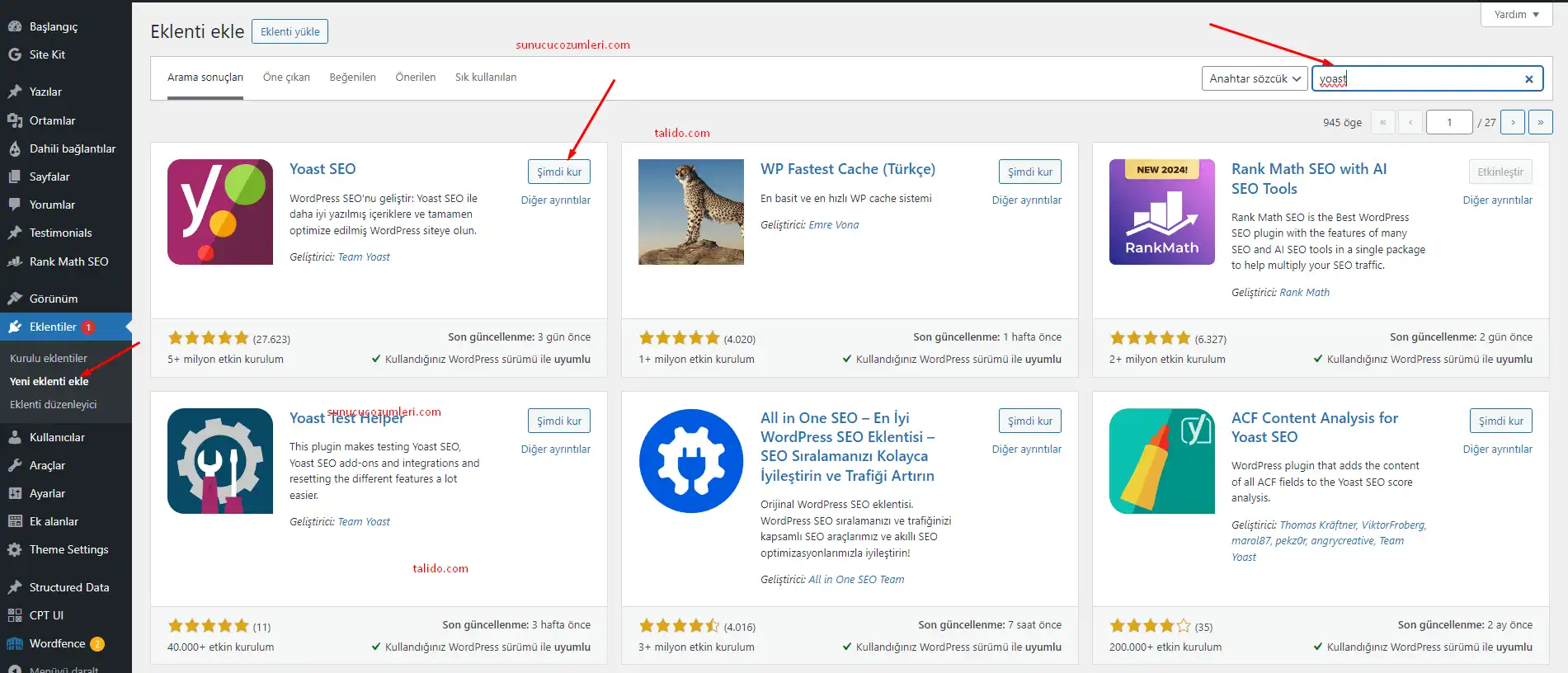Viewport: 1568px width, 673px height.
Task: Open Ortamlar media icon in sidebar
Action: (15, 120)
